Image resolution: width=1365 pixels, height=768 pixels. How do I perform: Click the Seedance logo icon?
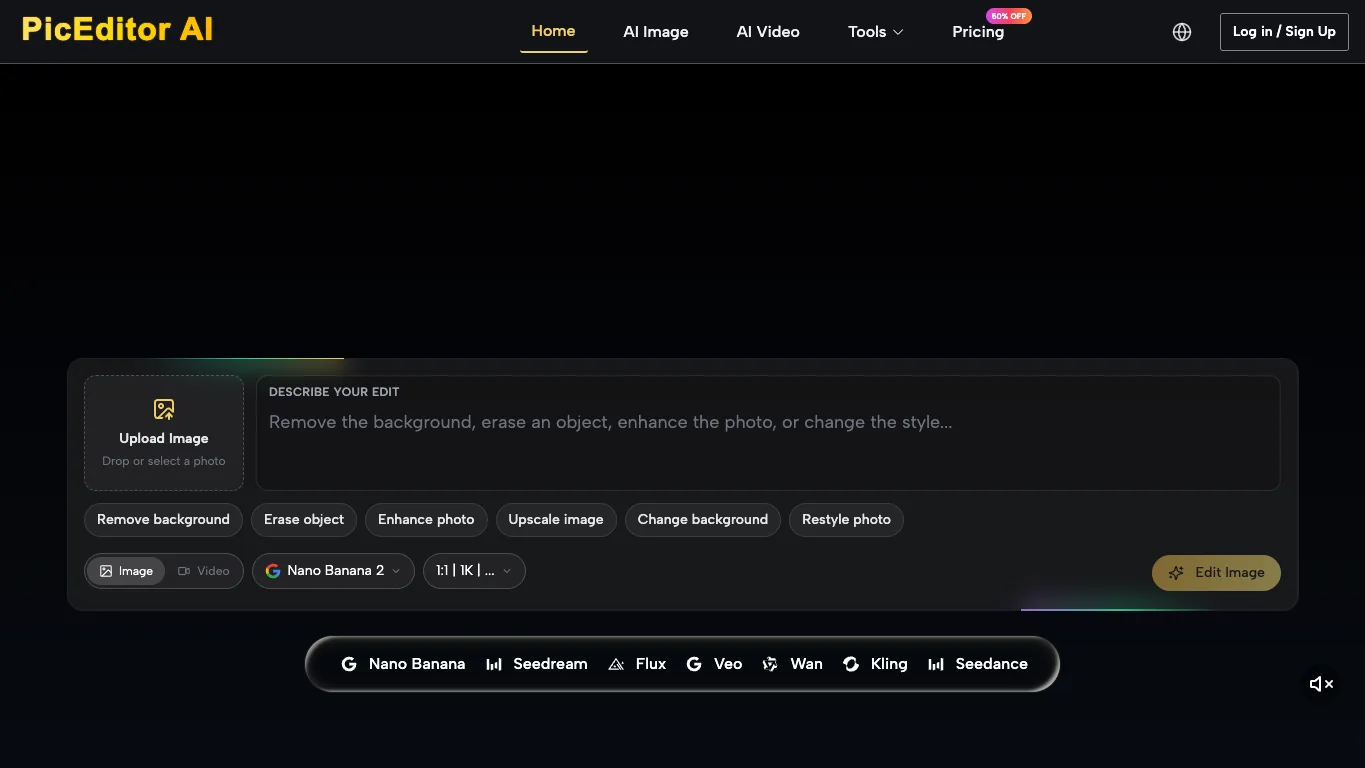[x=936, y=664]
